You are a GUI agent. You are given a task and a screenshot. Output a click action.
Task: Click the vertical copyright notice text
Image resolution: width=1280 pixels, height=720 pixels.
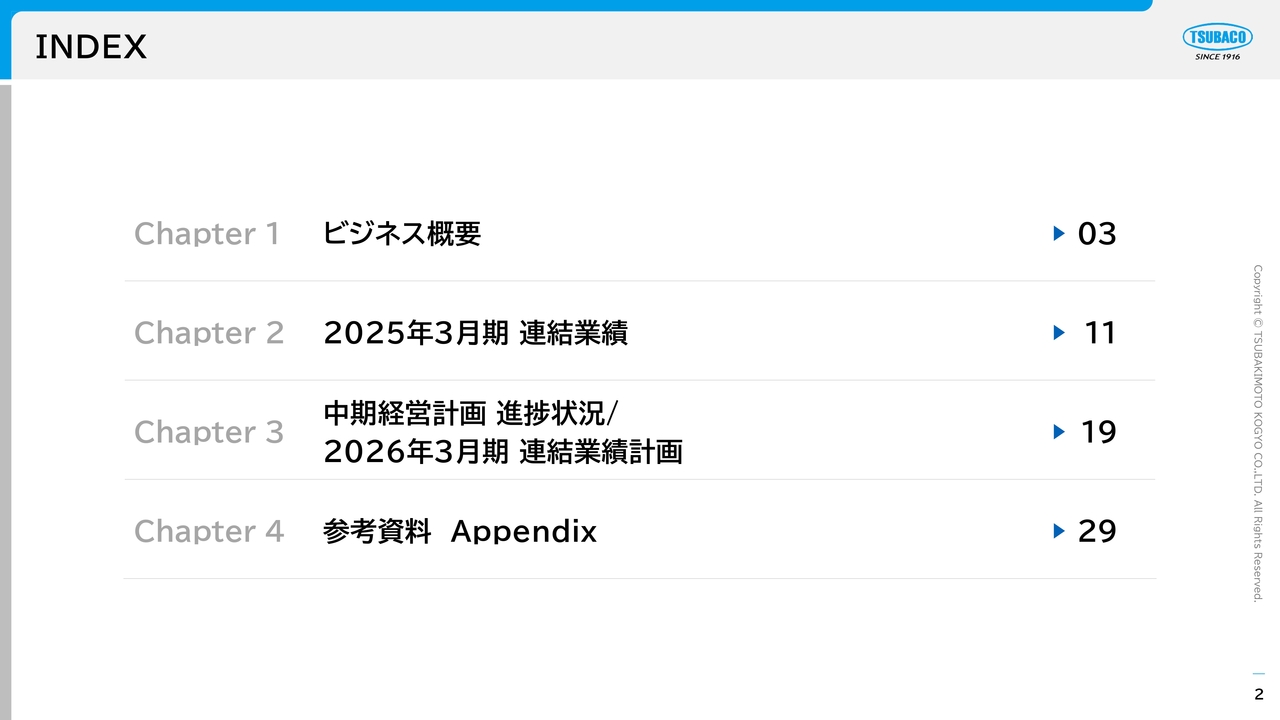coord(1258,433)
